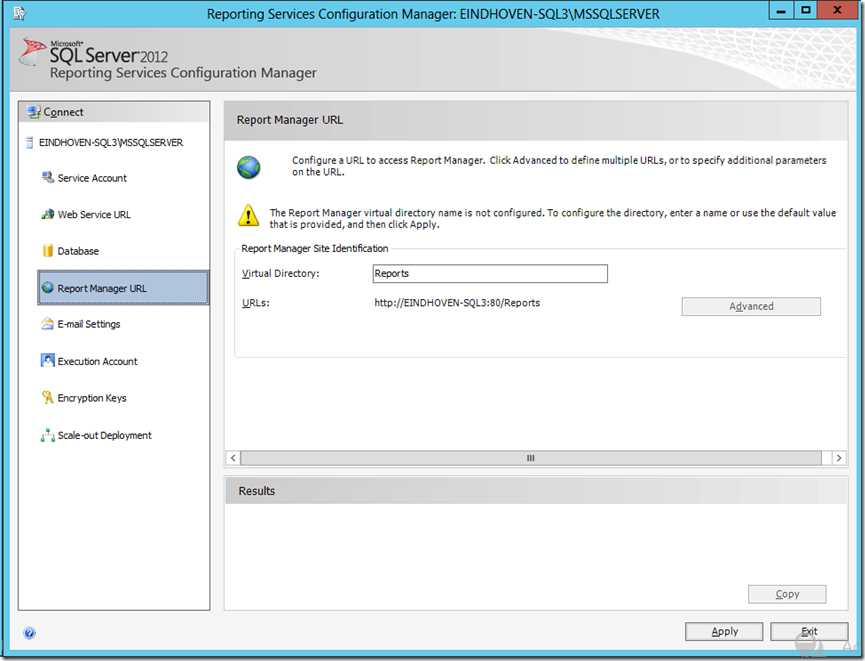The image size is (865, 661).
Task: Click the Web Service URL icon
Action: tap(47, 214)
